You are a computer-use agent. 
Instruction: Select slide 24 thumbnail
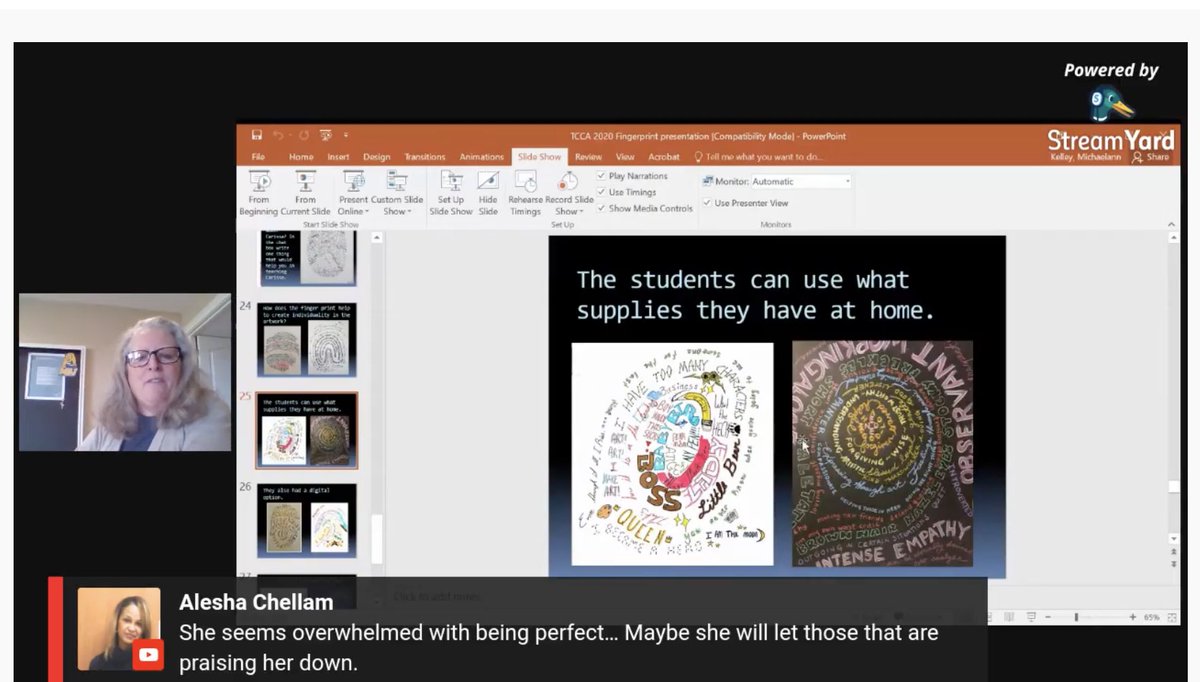[307, 338]
